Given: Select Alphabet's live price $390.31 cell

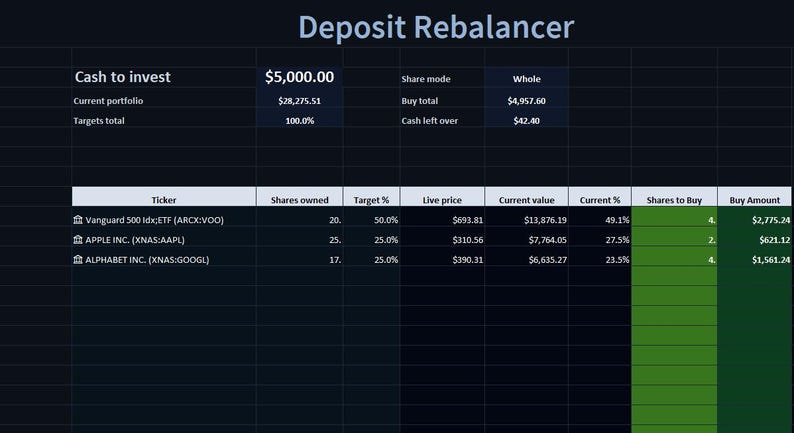Looking at the screenshot, I should click(442, 259).
